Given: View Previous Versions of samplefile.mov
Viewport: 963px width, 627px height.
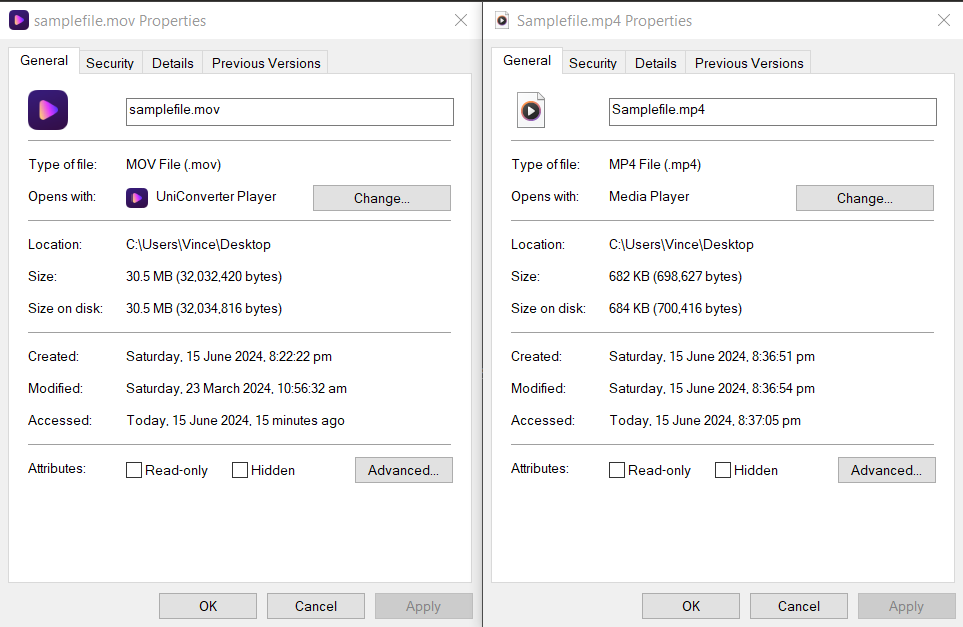Looking at the screenshot, I should coord(264,62).
